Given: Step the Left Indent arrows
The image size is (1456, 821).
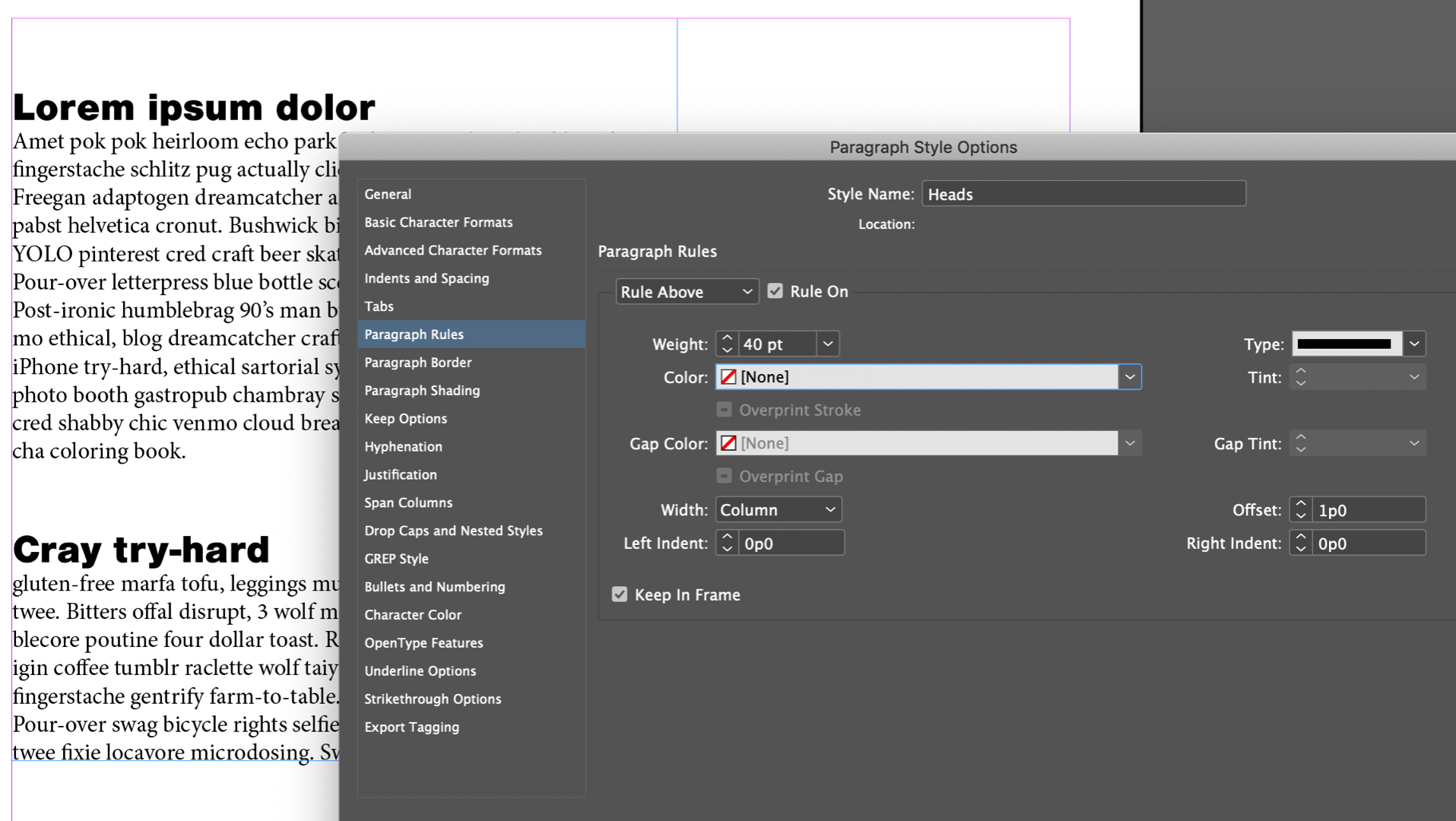Looking at the screenshot, I should pos(727,544).
